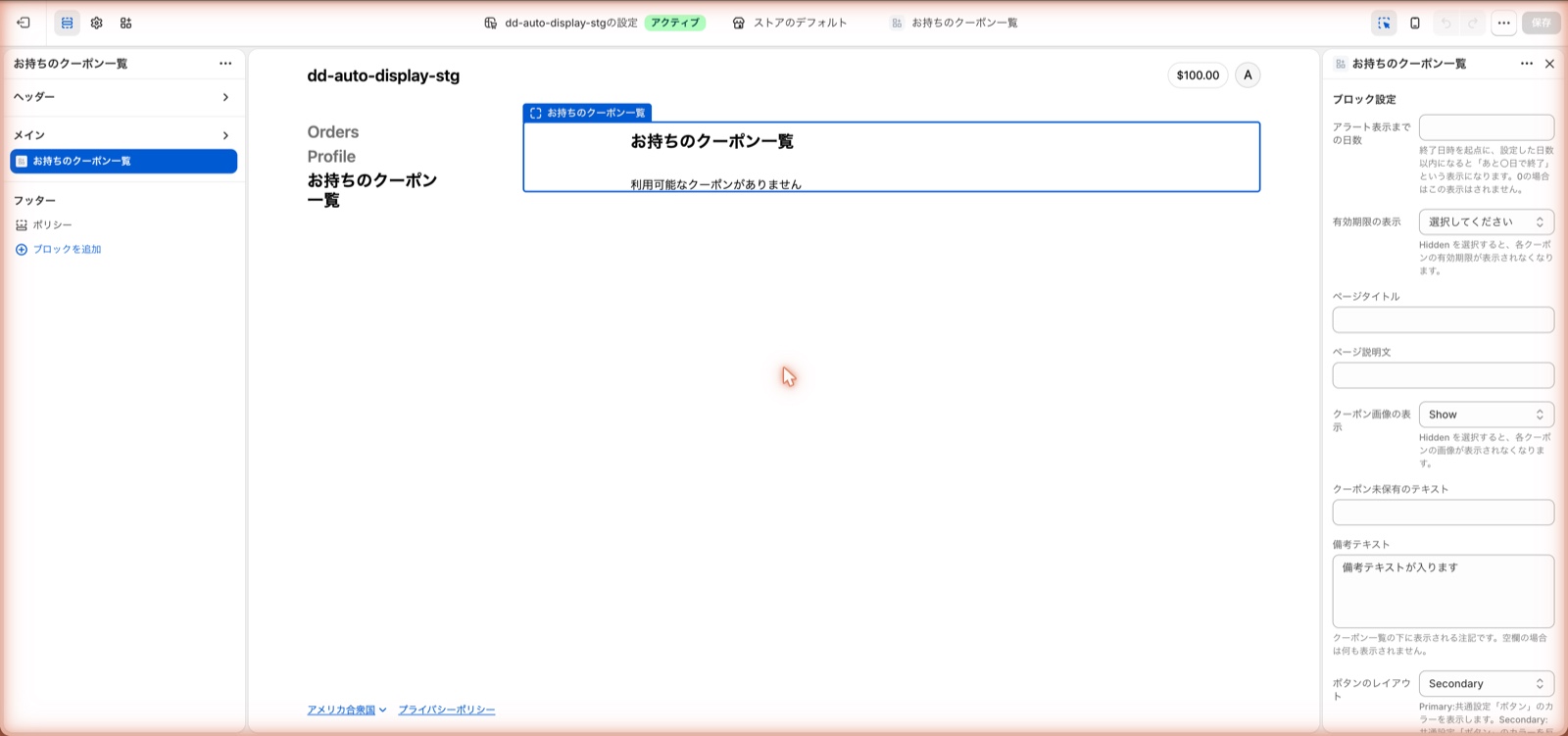
Task: Focus クーポン未保有のテキスト input field
Action: coord(1443,513)
